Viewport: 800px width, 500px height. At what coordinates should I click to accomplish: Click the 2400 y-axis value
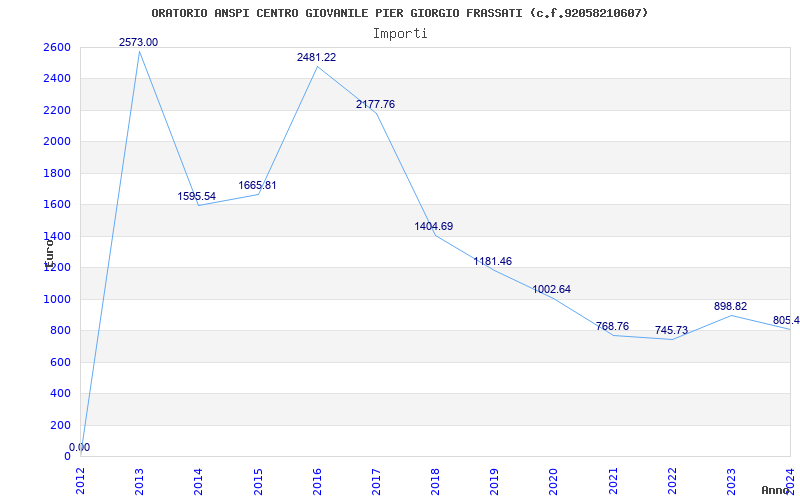coord(57,79)
